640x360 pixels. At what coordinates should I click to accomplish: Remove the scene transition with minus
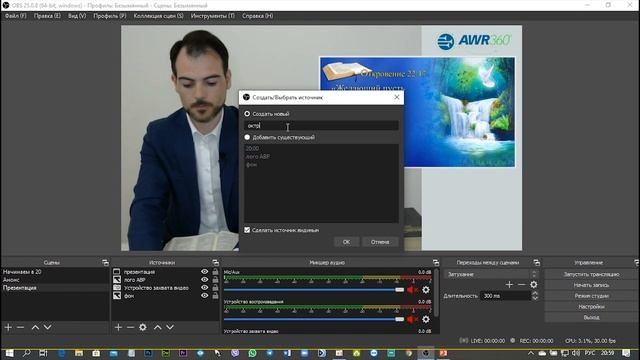pyautogui.click(x=521, y=284)
